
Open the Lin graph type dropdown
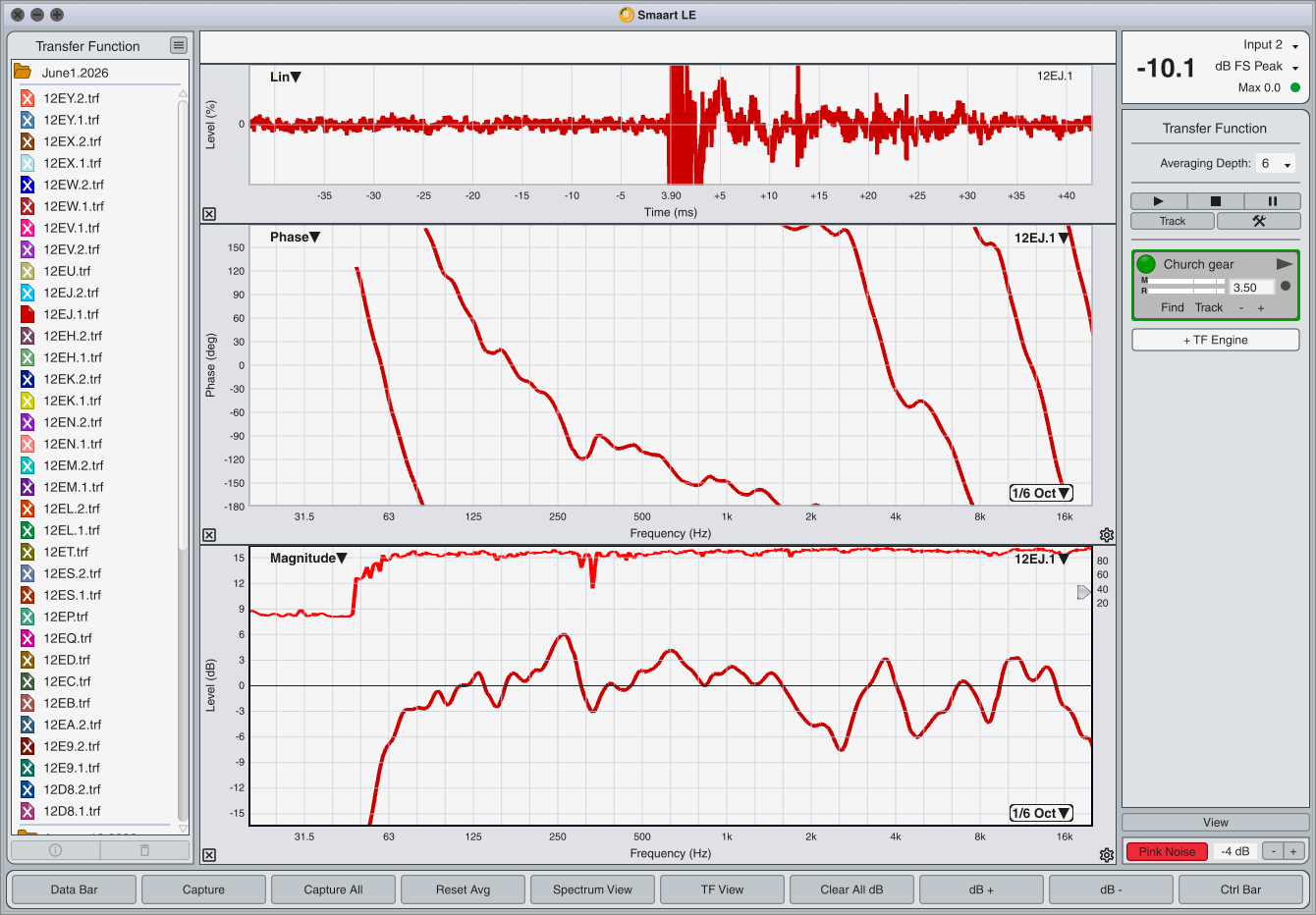(x=285, y=77)
